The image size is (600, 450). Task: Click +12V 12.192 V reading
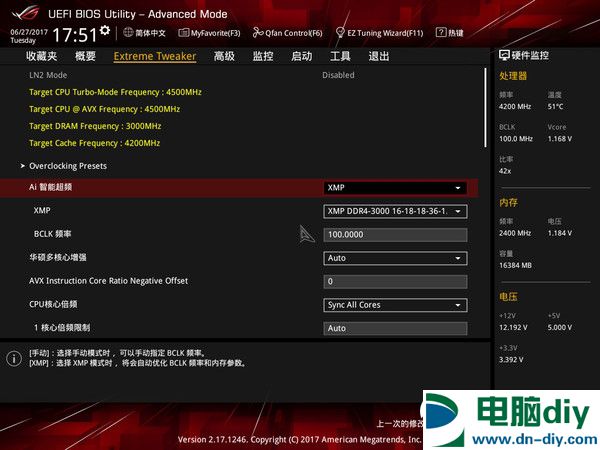(513, 328)
